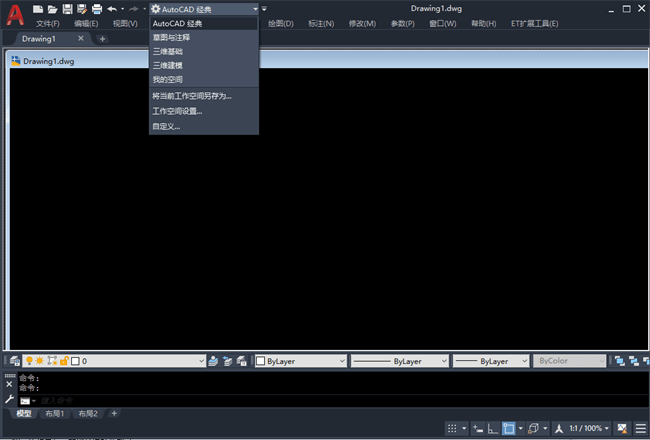
Task: Click the Open file folder icon
Action: click(x=52, y=9)
